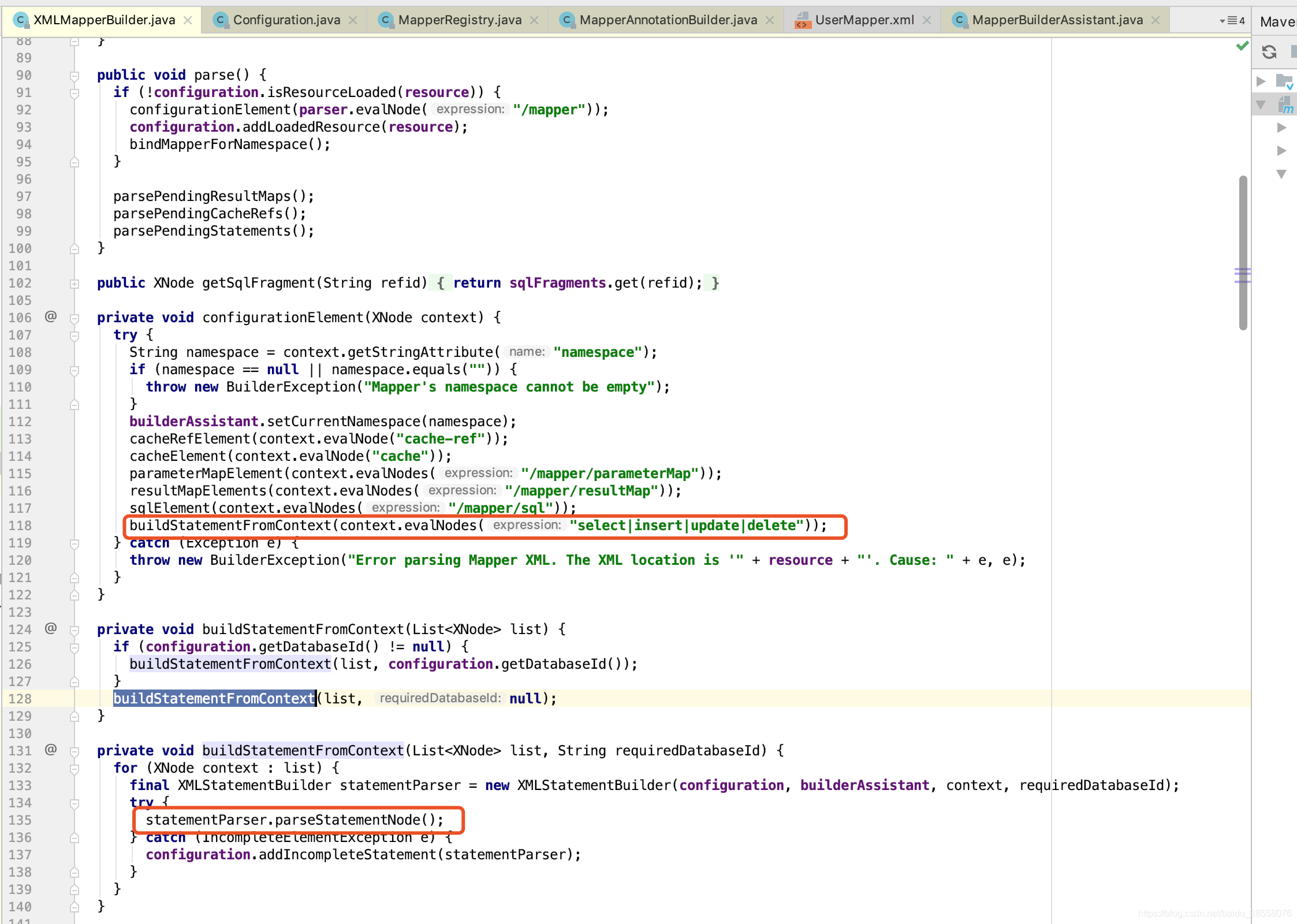Screen dimensions: 1297x924
Task: Click the gutter @ icon at line 106
Action: [51, 316]
